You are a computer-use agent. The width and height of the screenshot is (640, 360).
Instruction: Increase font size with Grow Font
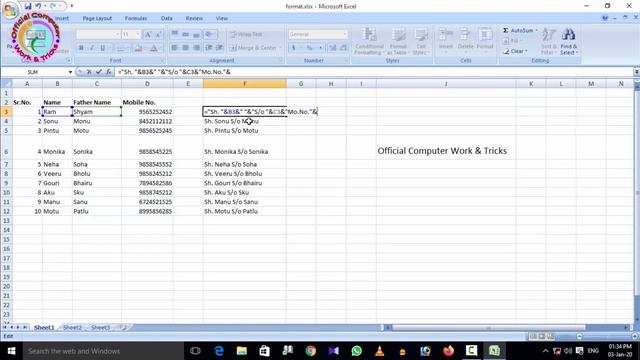coord(148,35)
